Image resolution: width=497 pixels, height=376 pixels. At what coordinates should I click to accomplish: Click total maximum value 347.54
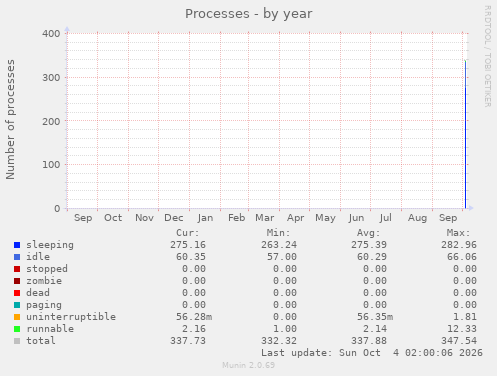[459, 341]
